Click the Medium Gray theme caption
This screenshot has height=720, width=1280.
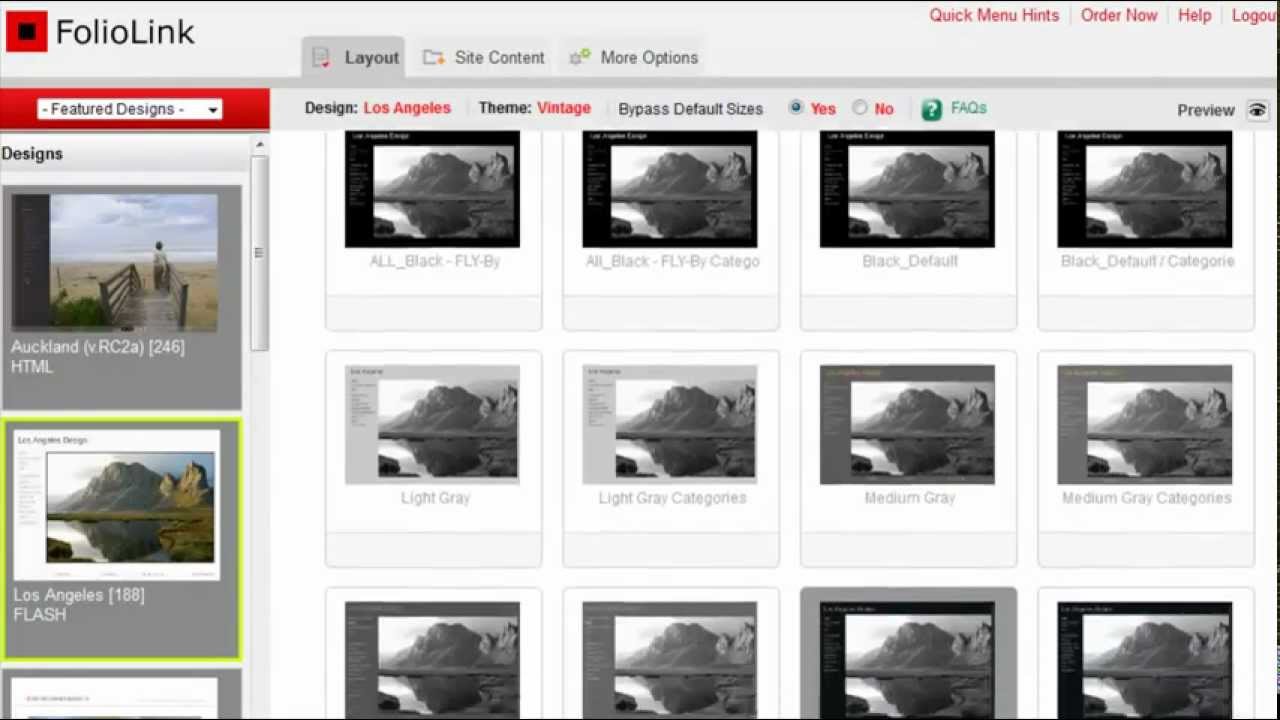click(x=910, y=498)
